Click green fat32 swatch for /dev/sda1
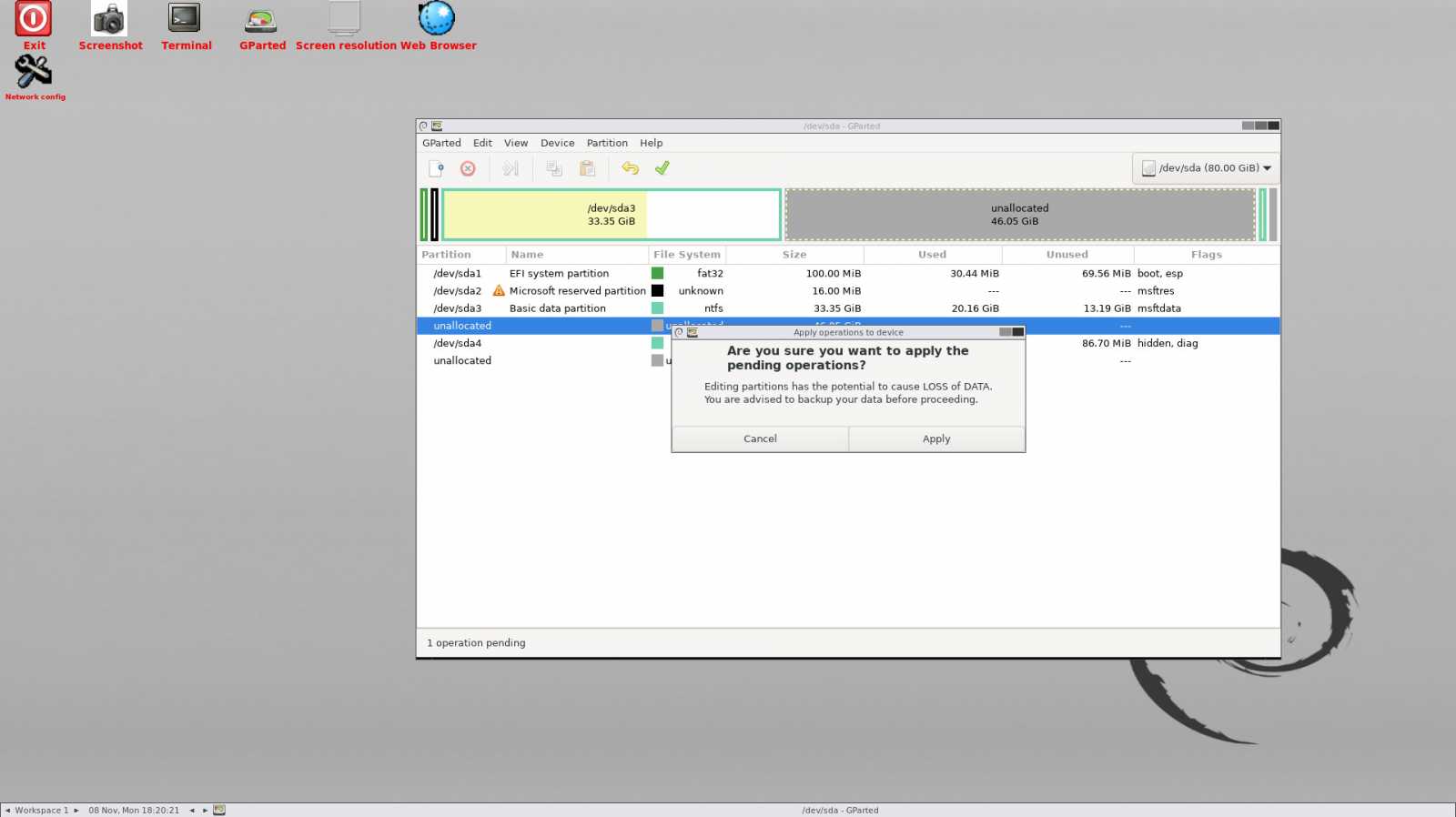1456x817 pixels. click(657, 273)
